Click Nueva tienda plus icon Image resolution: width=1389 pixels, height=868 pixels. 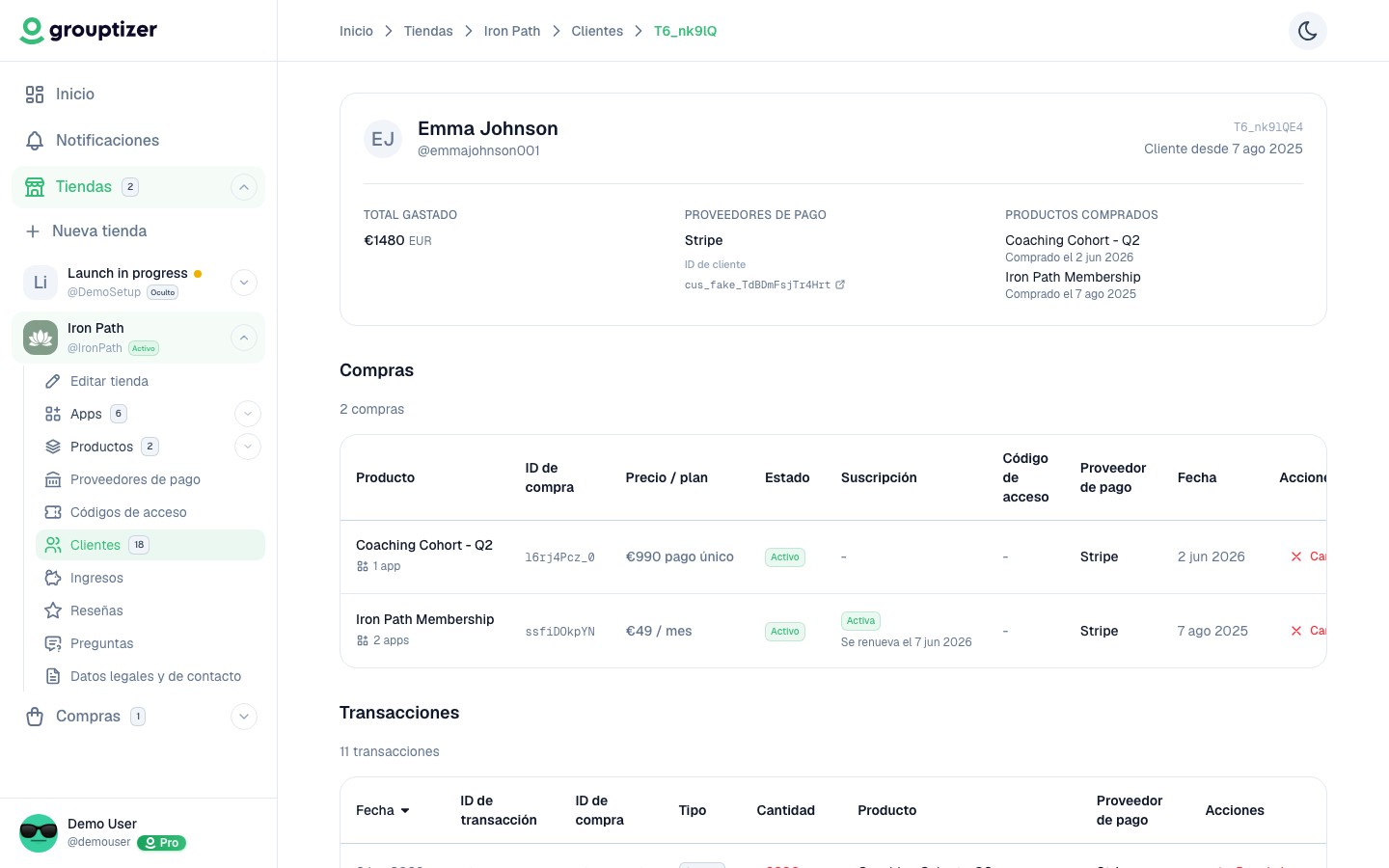click(x=33, y=231)
